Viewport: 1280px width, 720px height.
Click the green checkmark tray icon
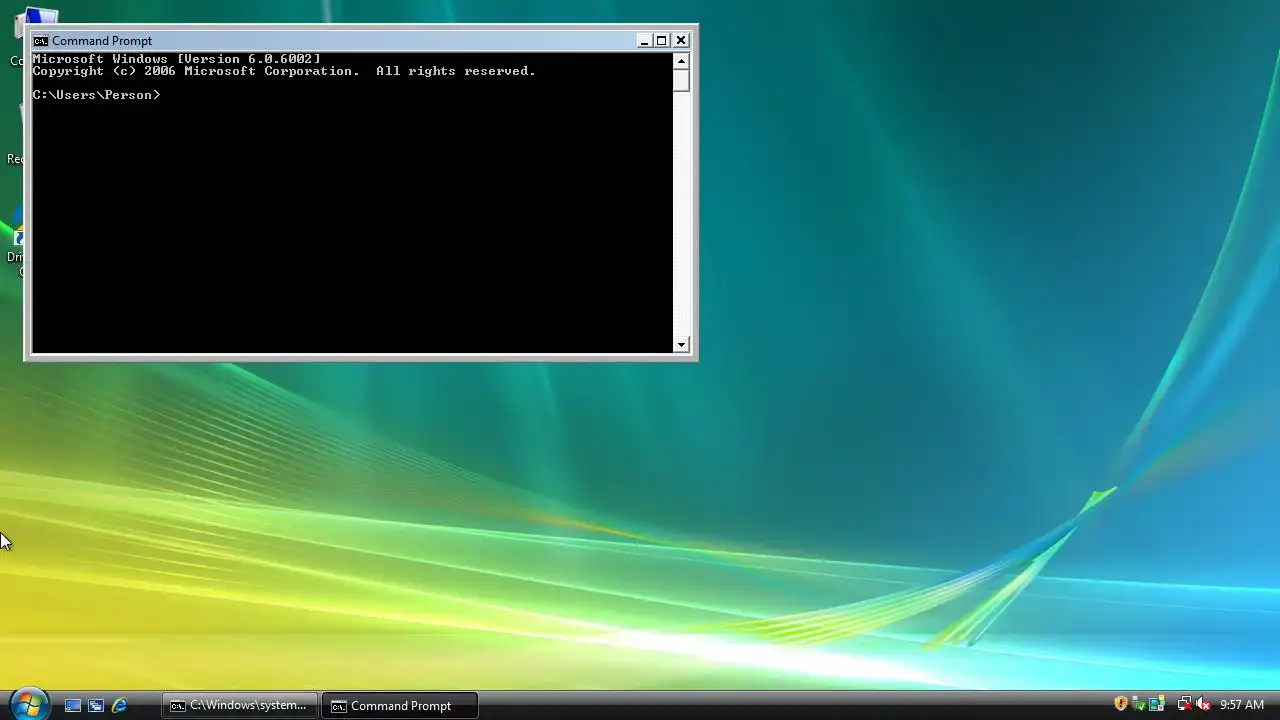pyautogui.click(x=1138, y=704)
